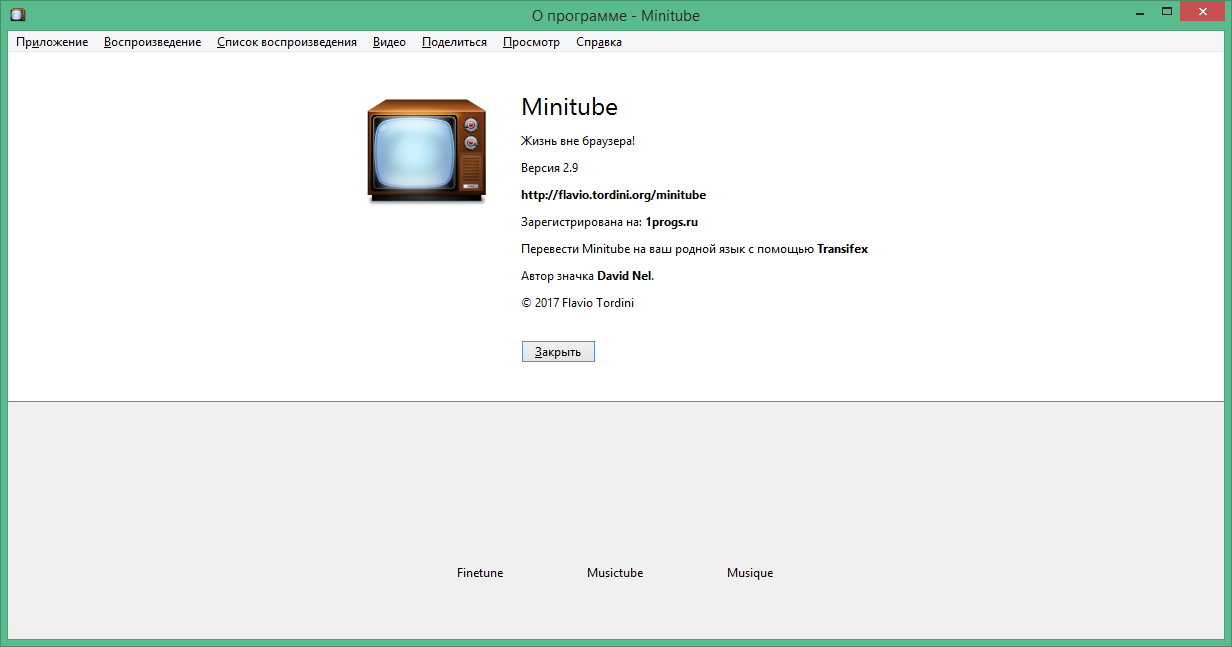Viewport: 1232px width, 647px height.
Task: Click the 'Жизнь вне браузера!' tagline
Action: (x=578, y=141)
